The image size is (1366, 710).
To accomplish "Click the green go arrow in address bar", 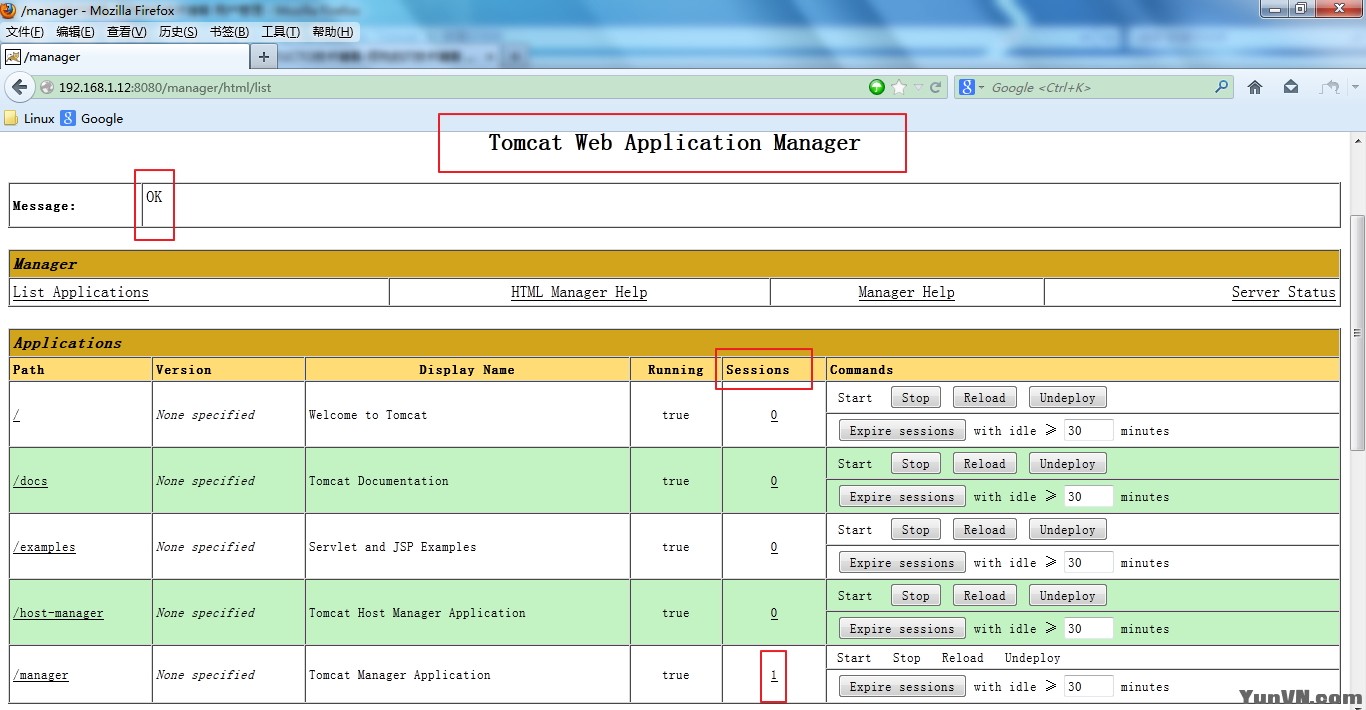I will coord(877,87).
